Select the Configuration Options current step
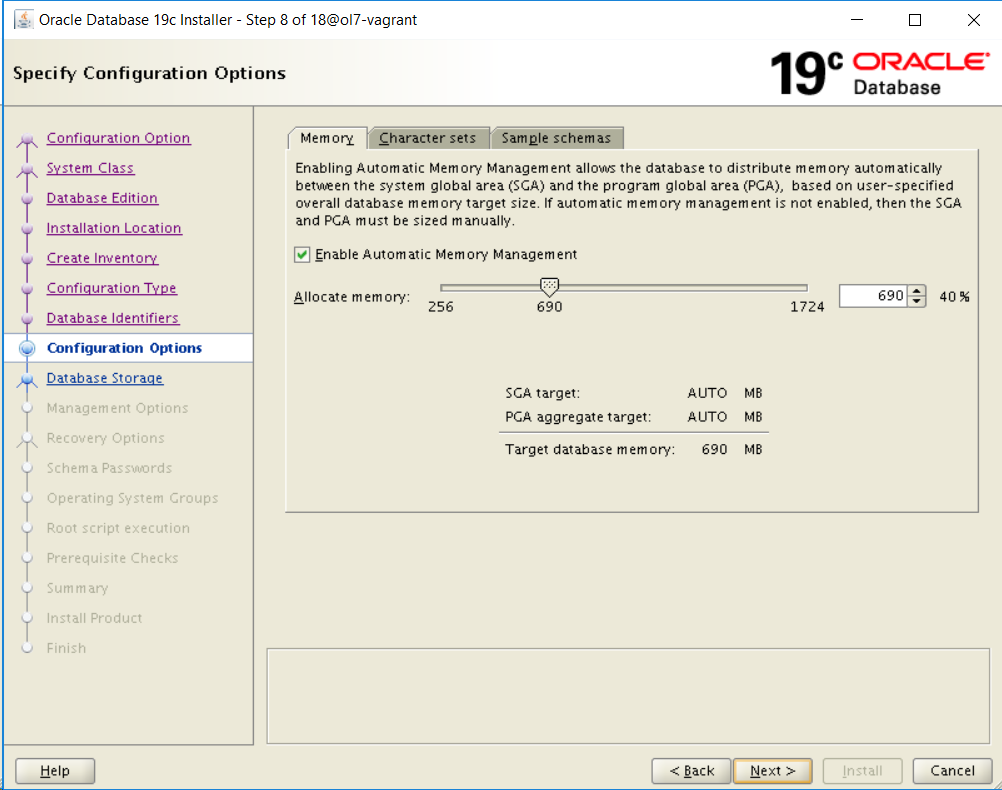1002x790 pixels. click(x=125, y=348)
